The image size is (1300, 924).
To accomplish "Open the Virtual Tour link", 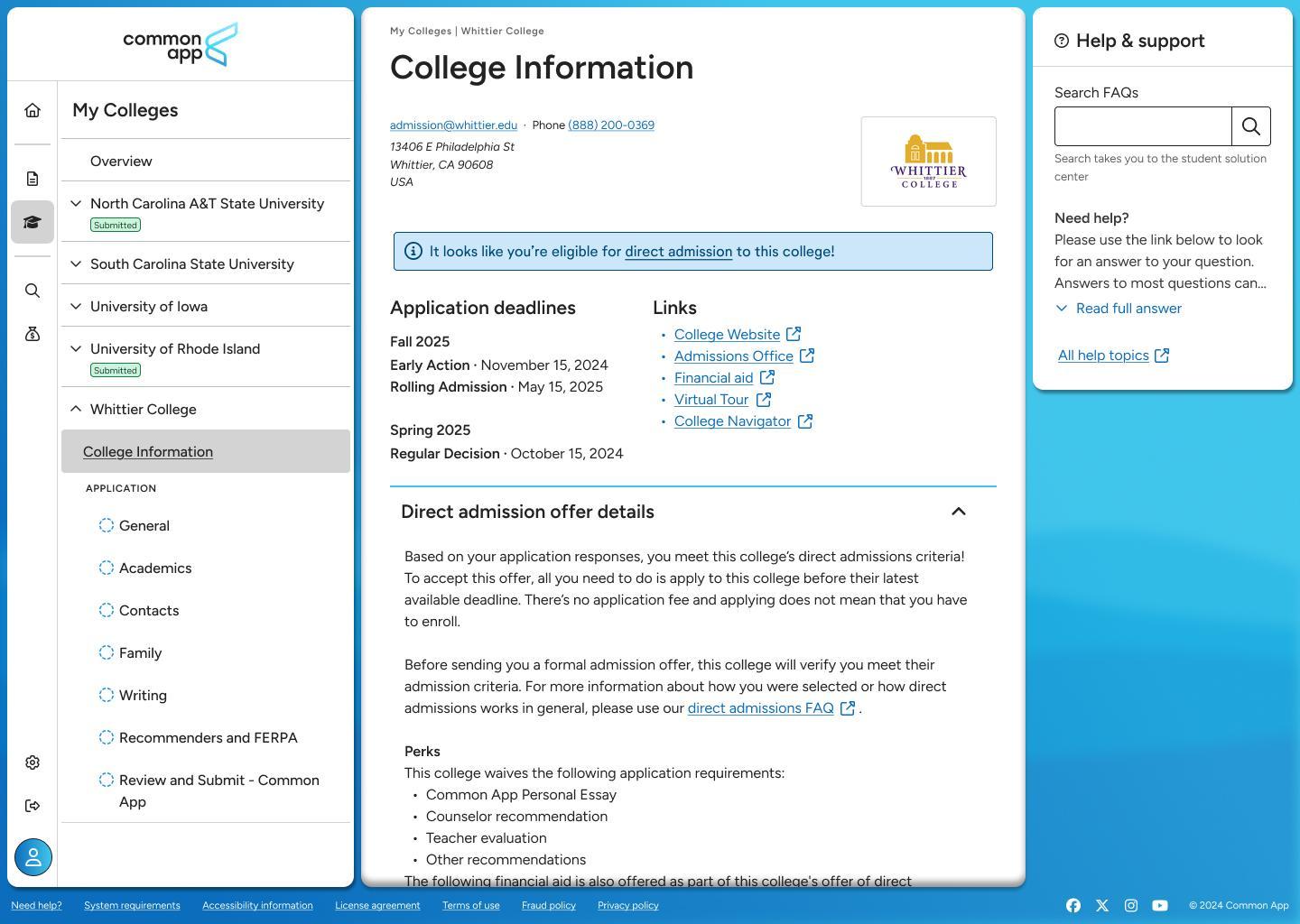I will 711,399.
